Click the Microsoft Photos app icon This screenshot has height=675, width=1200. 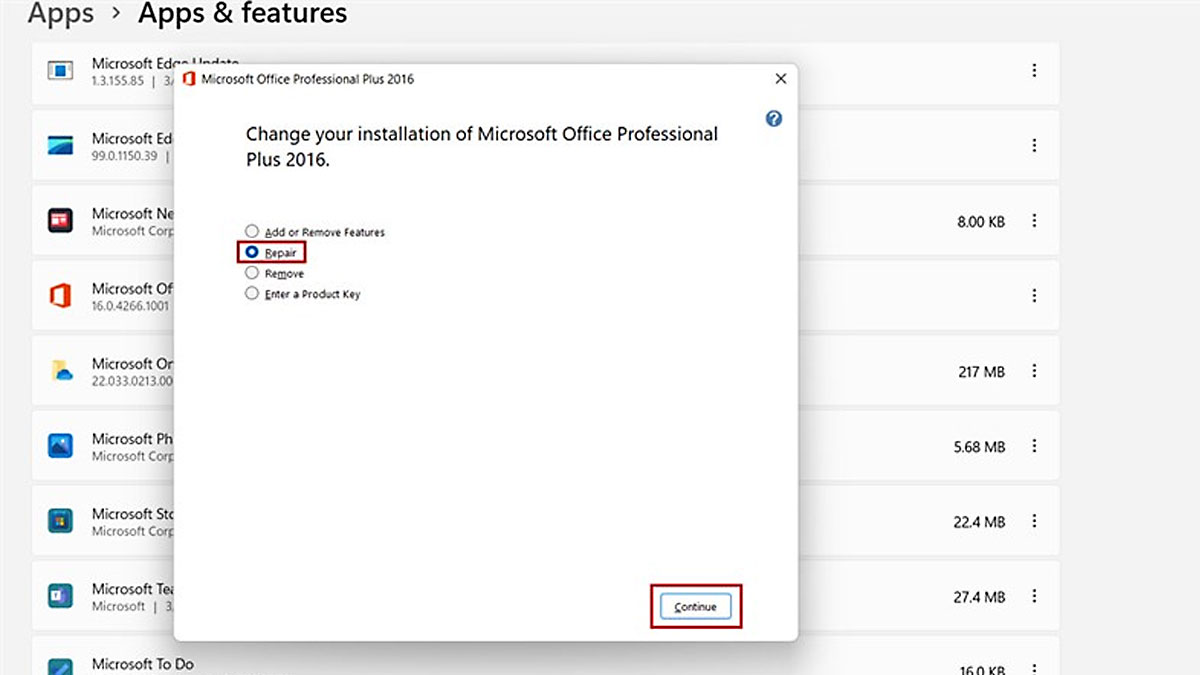click(61, 446)
